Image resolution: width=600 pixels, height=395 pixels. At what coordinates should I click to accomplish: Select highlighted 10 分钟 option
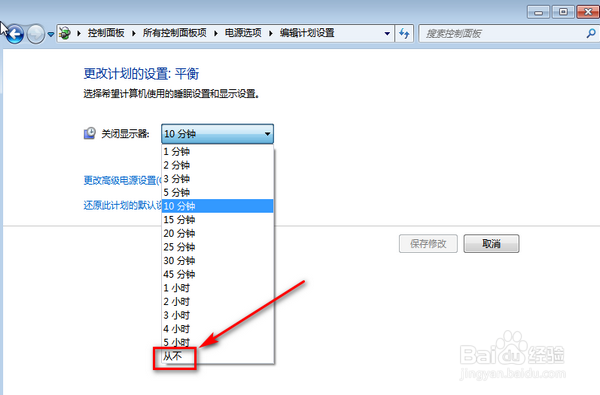click(x=217, y=206)
